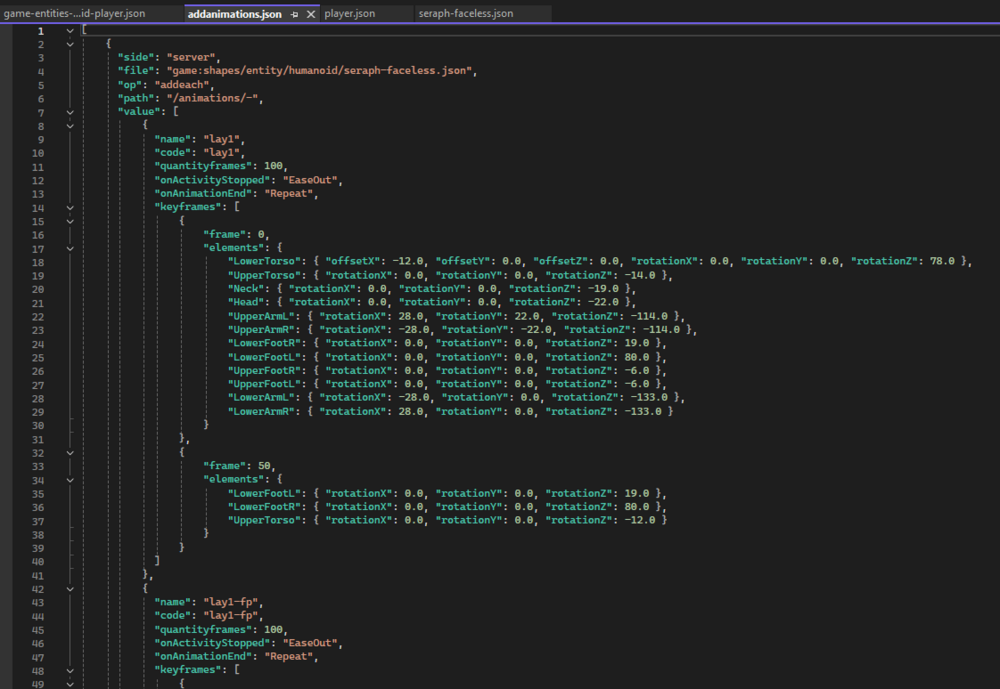Viewport: 1000px width, 689px height.
Task: Switch to the player.json tab
Action: point(350,14)
